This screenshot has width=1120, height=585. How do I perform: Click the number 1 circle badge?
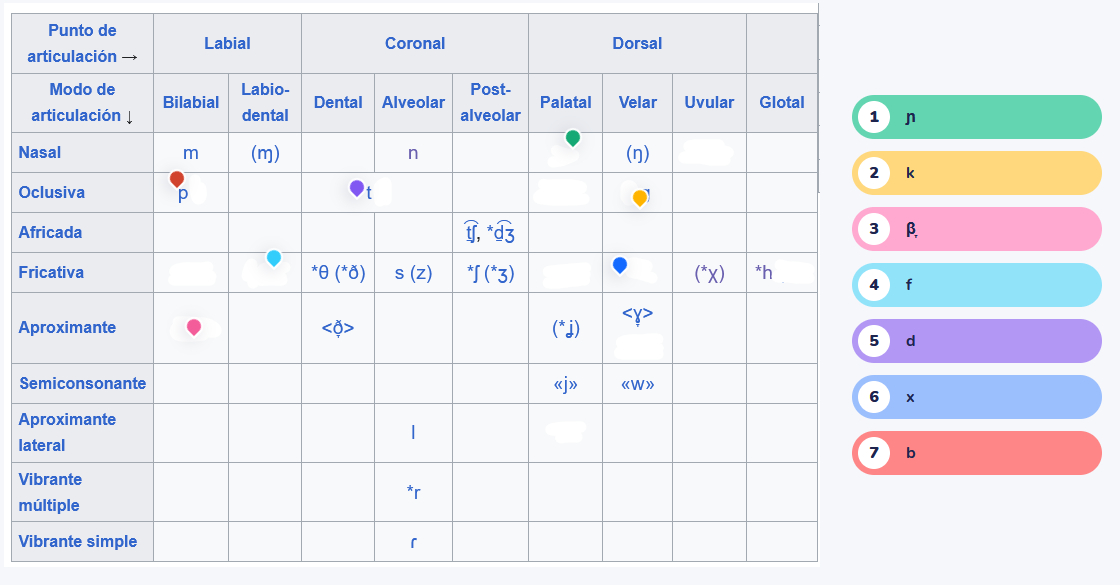click(x=874, y=117)
